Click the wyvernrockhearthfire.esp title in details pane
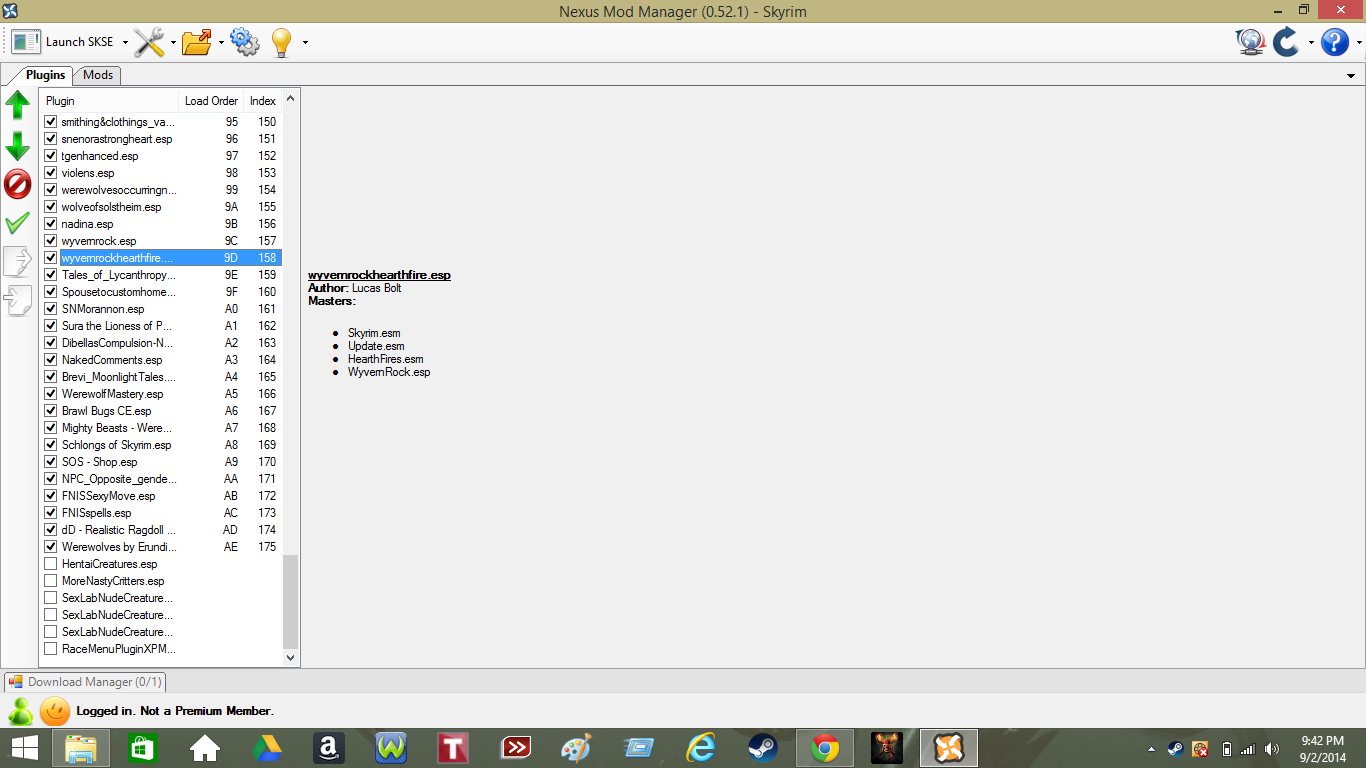Image resolution: width=1366 pixels, height=768 pixels. [379, 275]
